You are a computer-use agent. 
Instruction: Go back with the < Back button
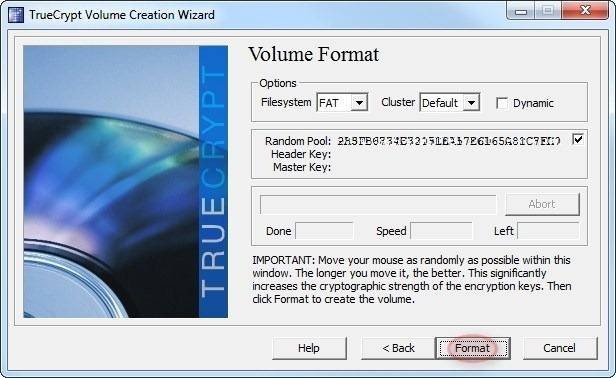tap(398, 348)
